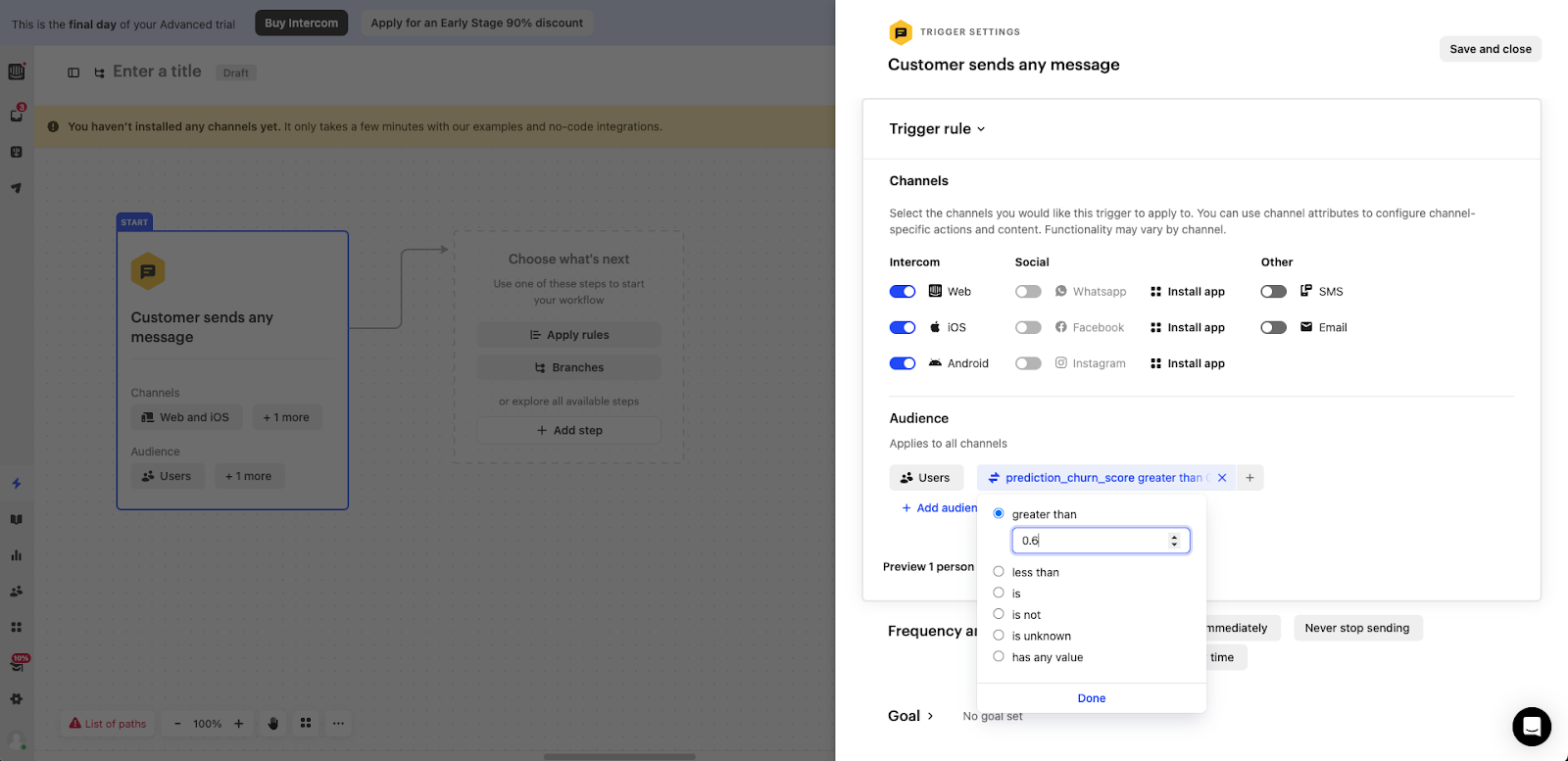Image resolution: width=1568 pixels, height=761 pixels.
Task: Enable the SMS channel toggle
Action: coord(1274,292)
